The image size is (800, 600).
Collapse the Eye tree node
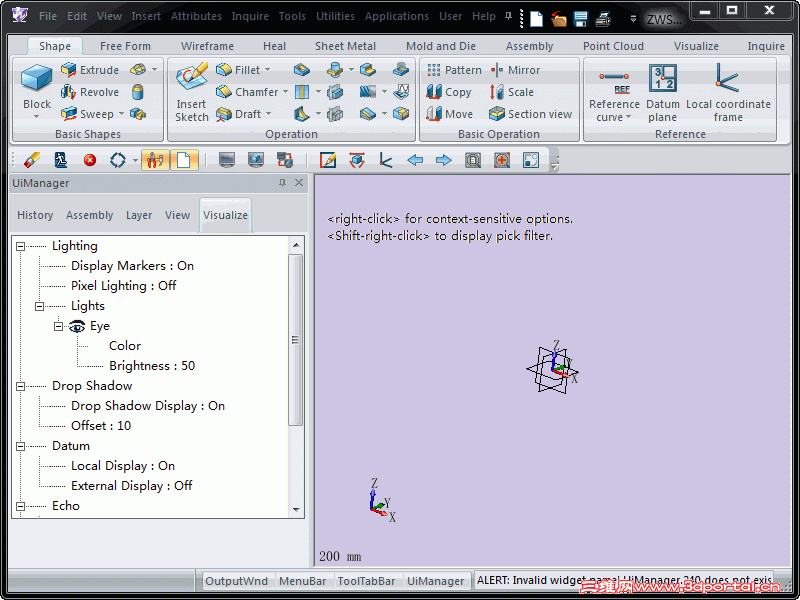tap(59, 326)
